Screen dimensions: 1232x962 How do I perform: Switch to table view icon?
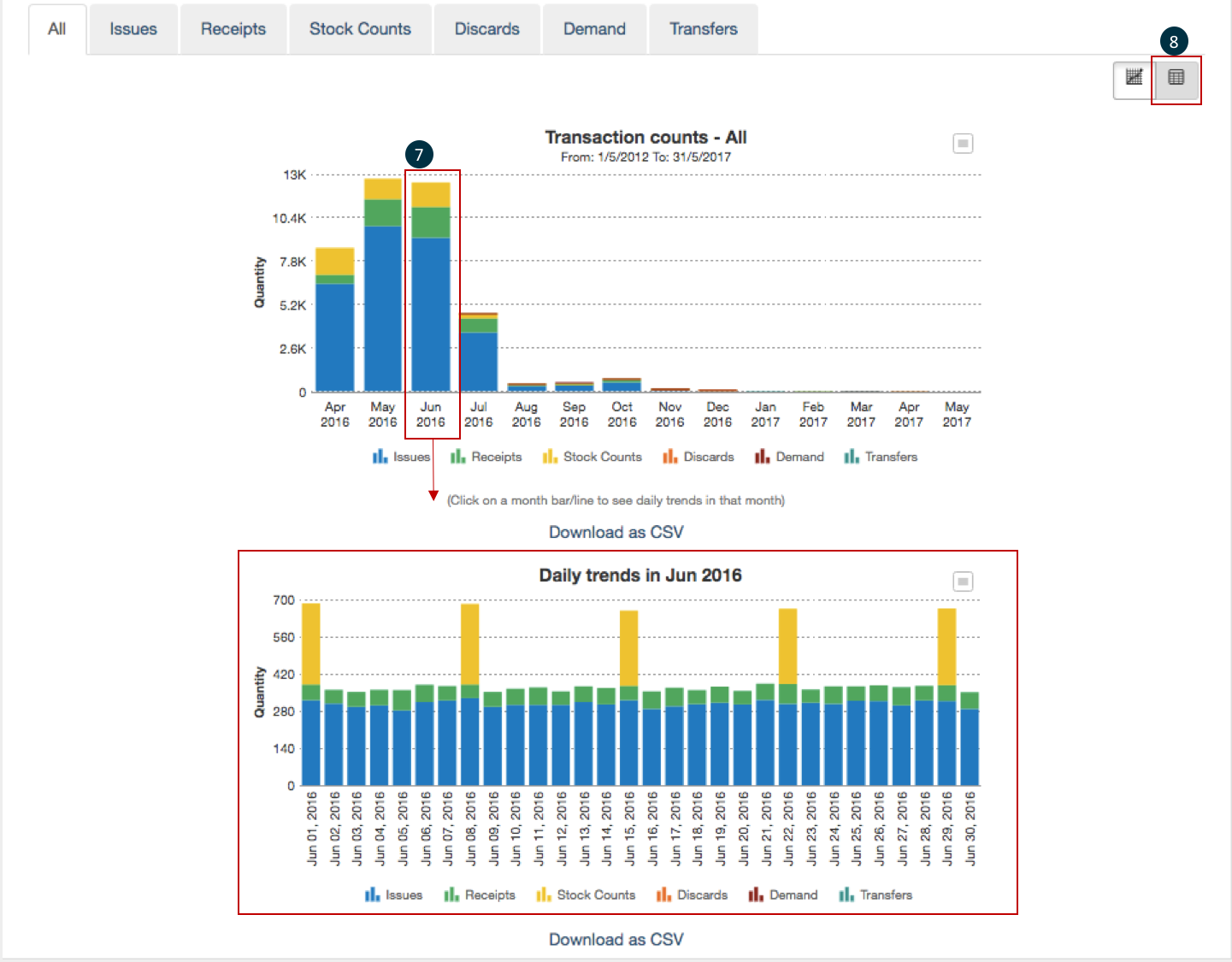pyautogui.click(x=1176, y=78)
